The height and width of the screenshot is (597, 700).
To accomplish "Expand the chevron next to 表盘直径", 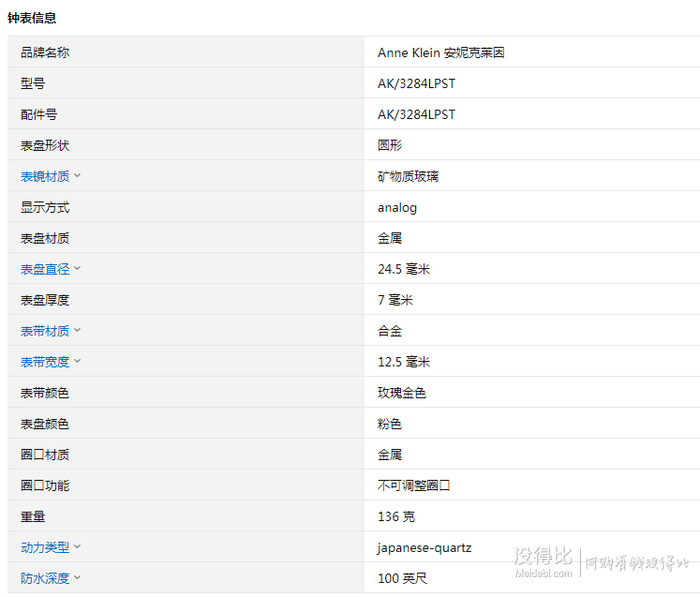I will click(77, 268).
